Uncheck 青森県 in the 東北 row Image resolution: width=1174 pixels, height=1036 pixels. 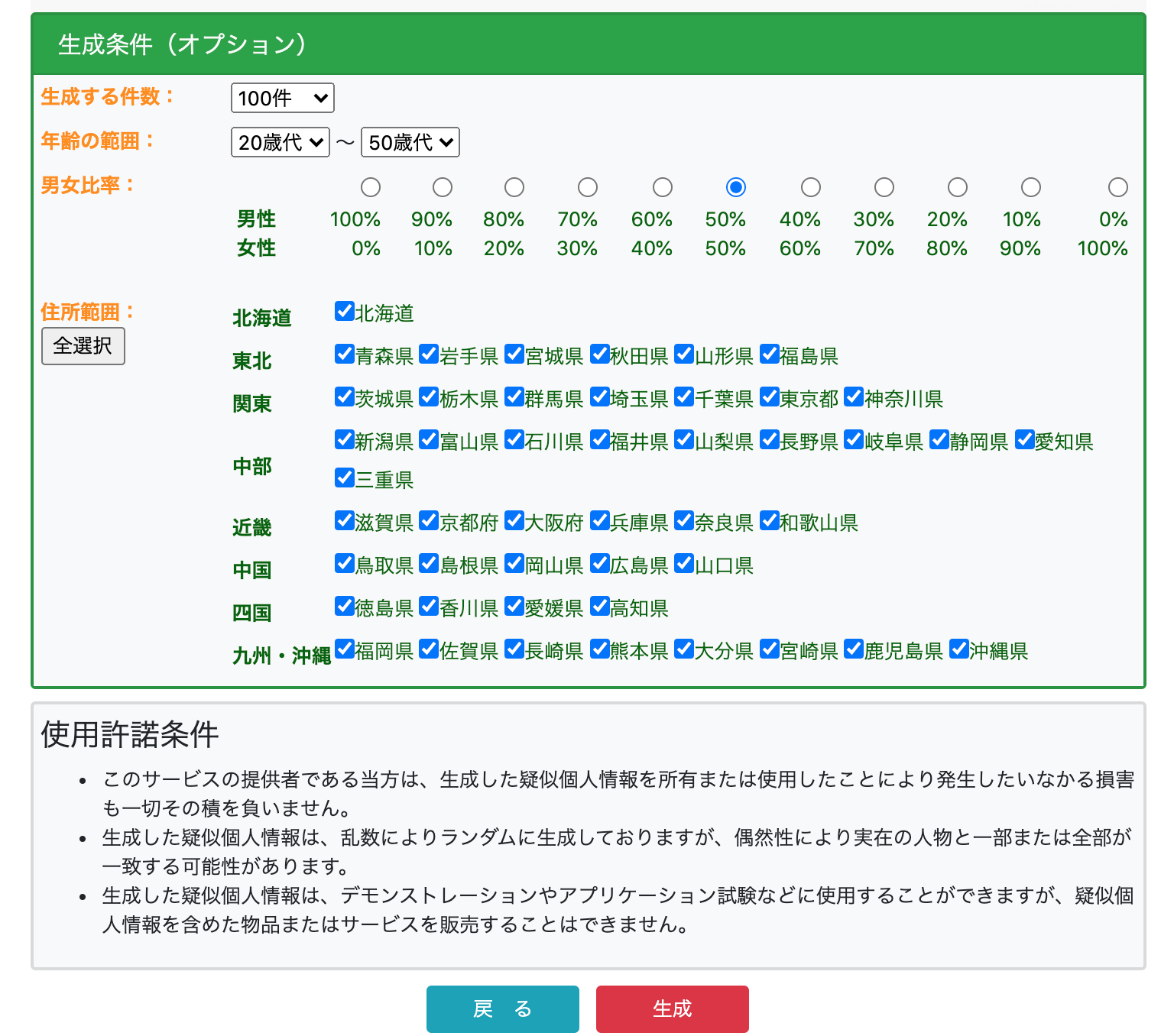pyautogui.click(x=344, y=354)
